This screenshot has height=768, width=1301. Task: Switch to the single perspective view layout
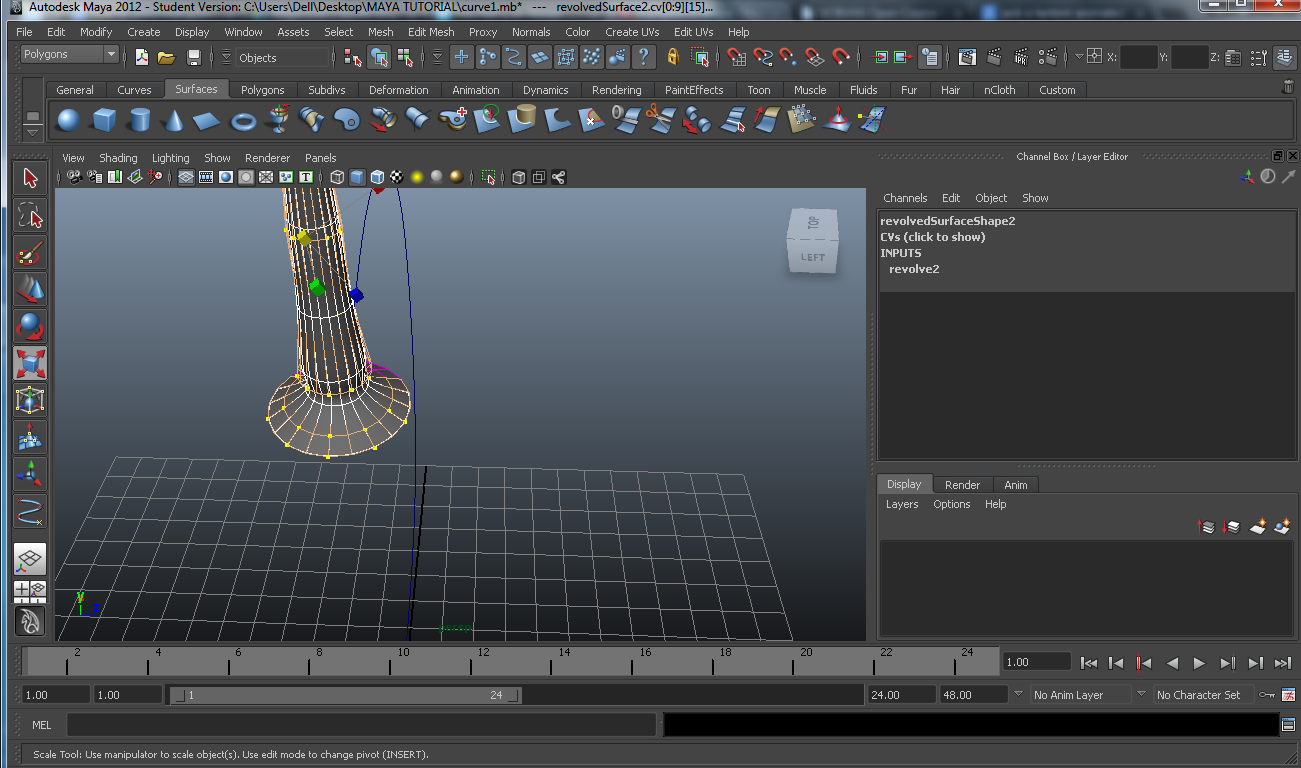click(30, 560)
